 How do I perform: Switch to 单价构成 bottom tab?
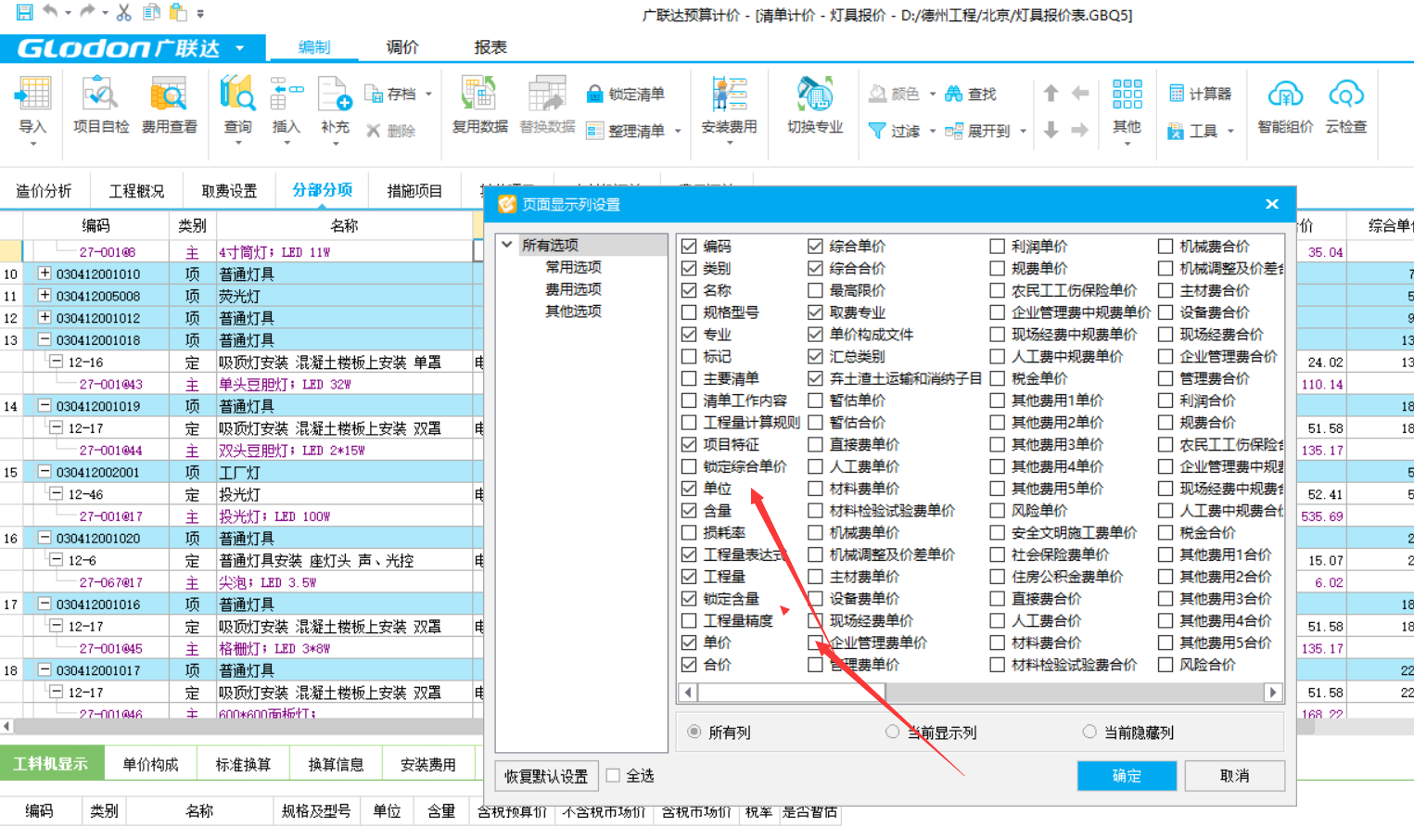(x=150, y=764)
